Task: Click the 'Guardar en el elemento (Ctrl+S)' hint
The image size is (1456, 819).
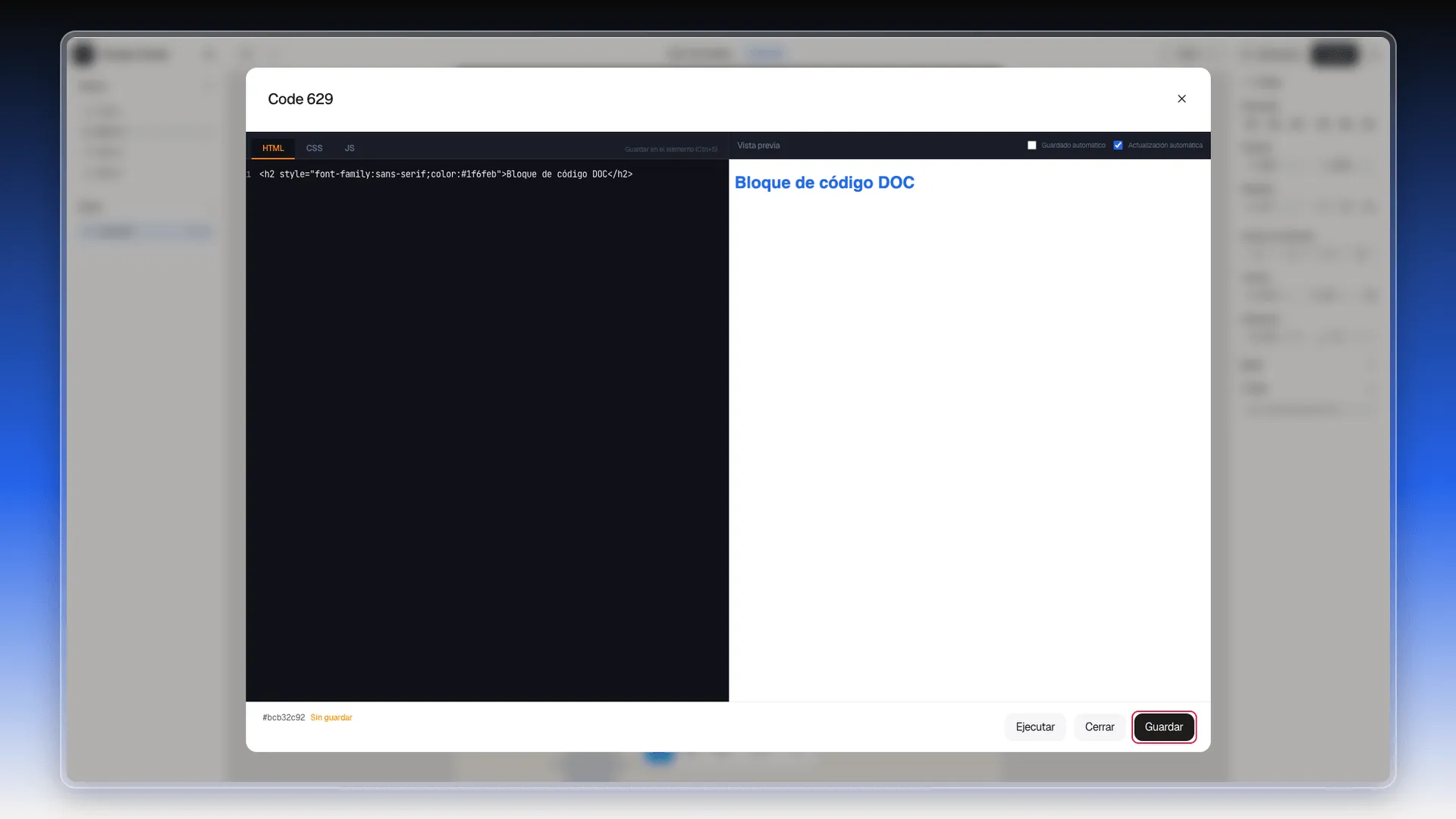Action: tap(671, 149)
